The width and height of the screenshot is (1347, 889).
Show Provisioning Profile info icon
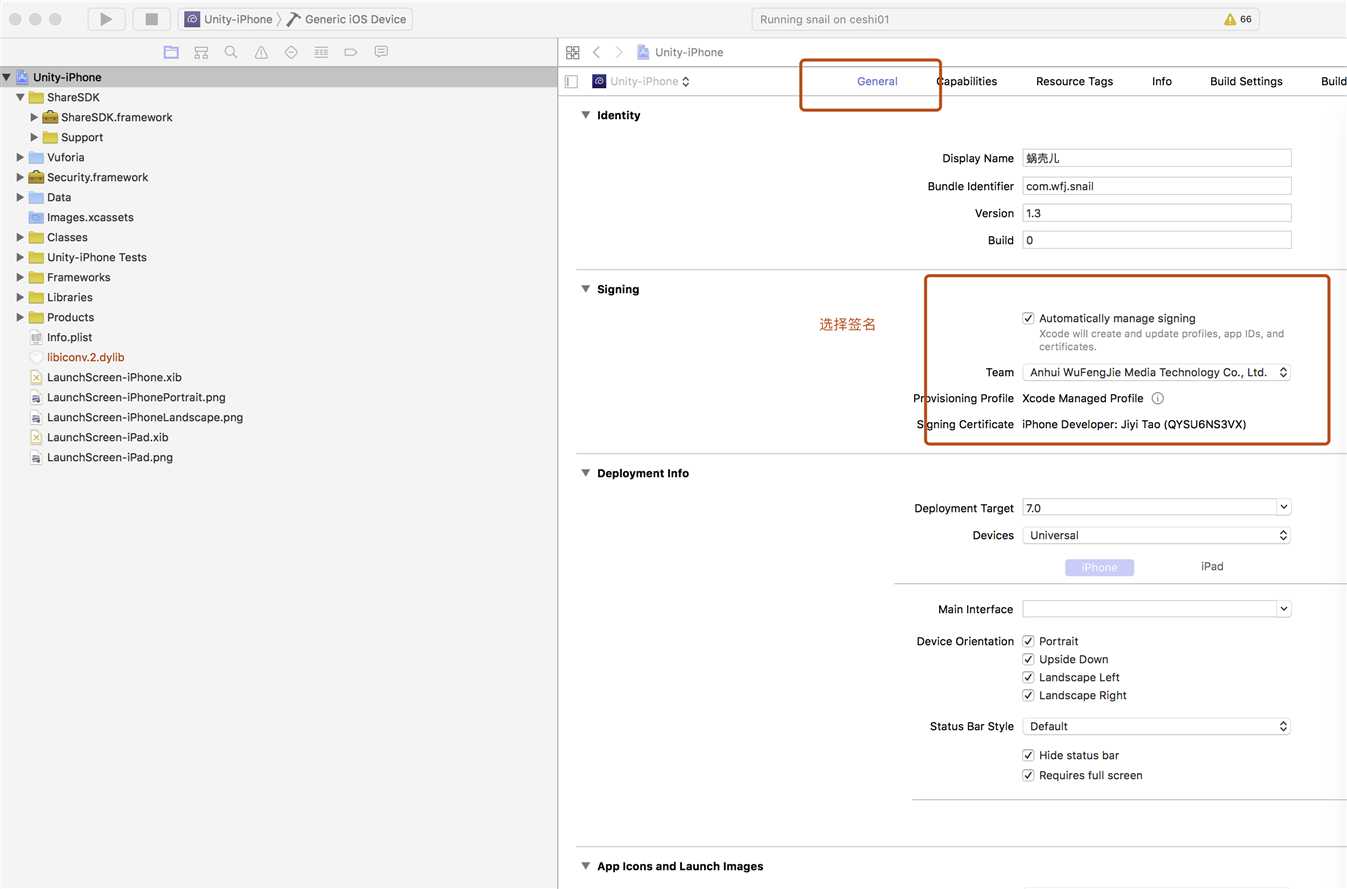(1157, 398)
